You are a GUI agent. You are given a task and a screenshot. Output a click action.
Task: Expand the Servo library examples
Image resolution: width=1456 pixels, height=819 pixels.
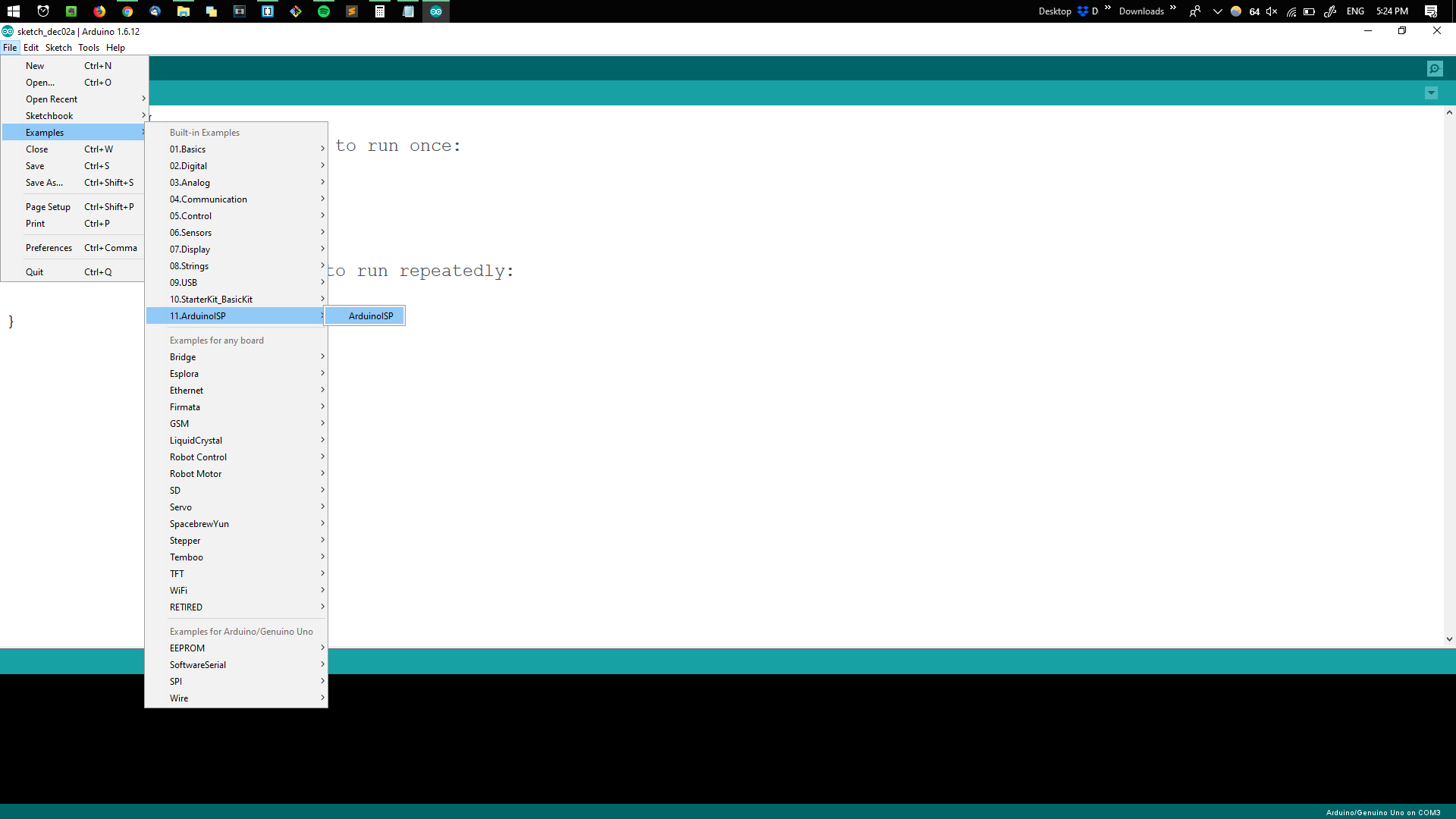[x=237, y=507]
